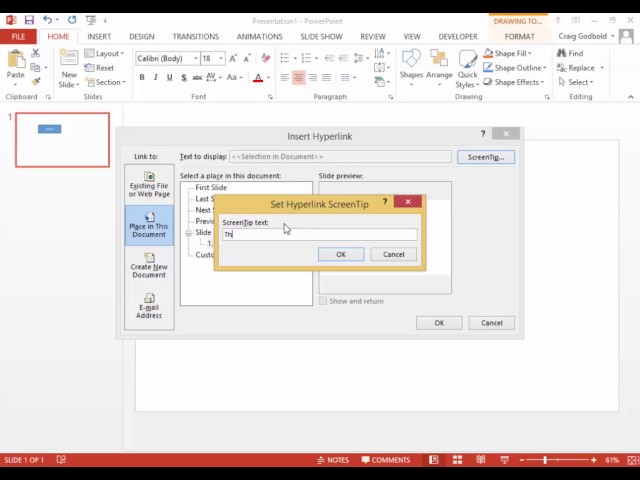The height and width of the screenshot is (480, 640).
Task: Select Justify alignment button
Action: click(326, 77)
